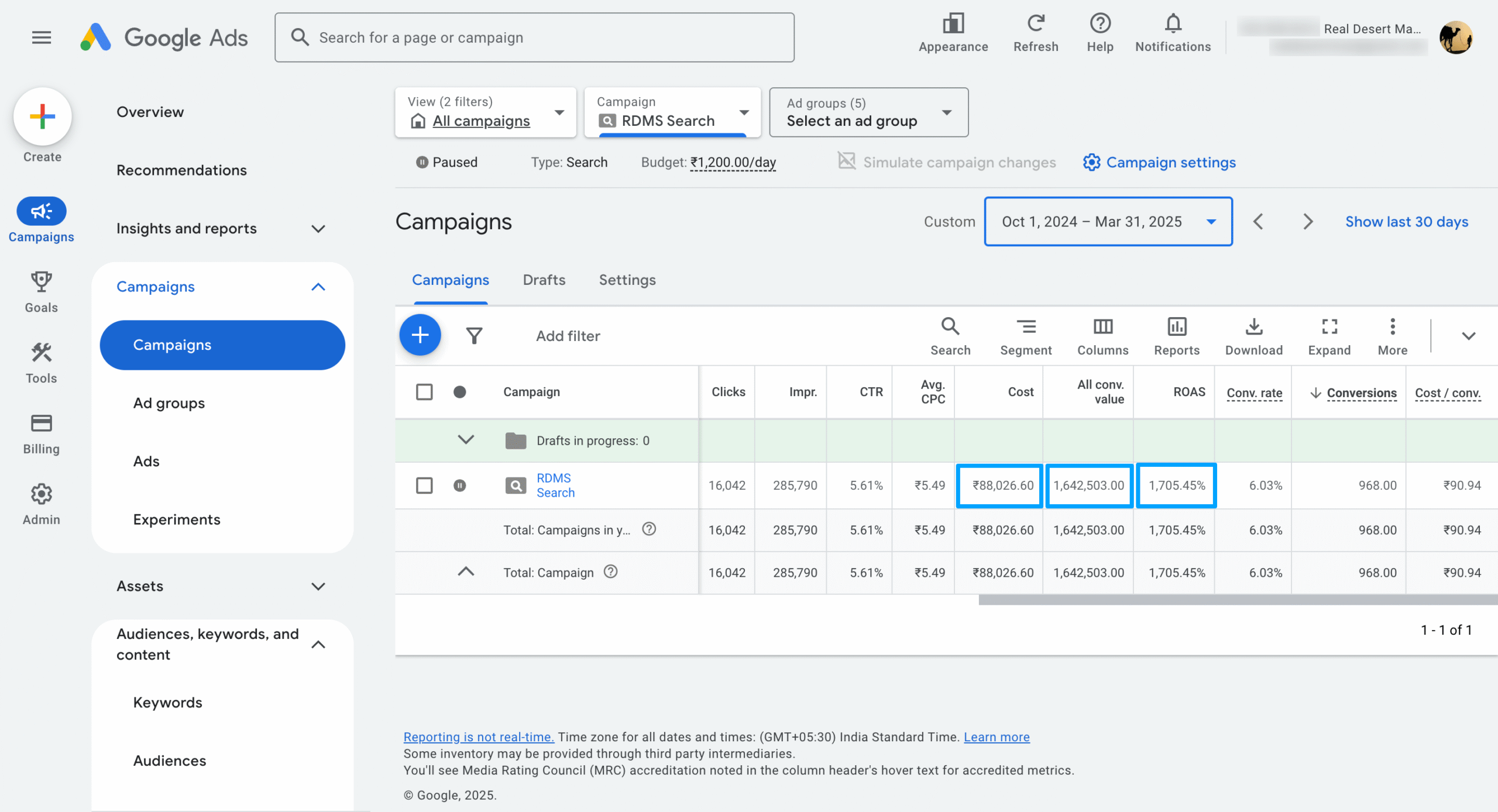Switch to the Drafts tab
The image size is (1498, 812).
544,280
